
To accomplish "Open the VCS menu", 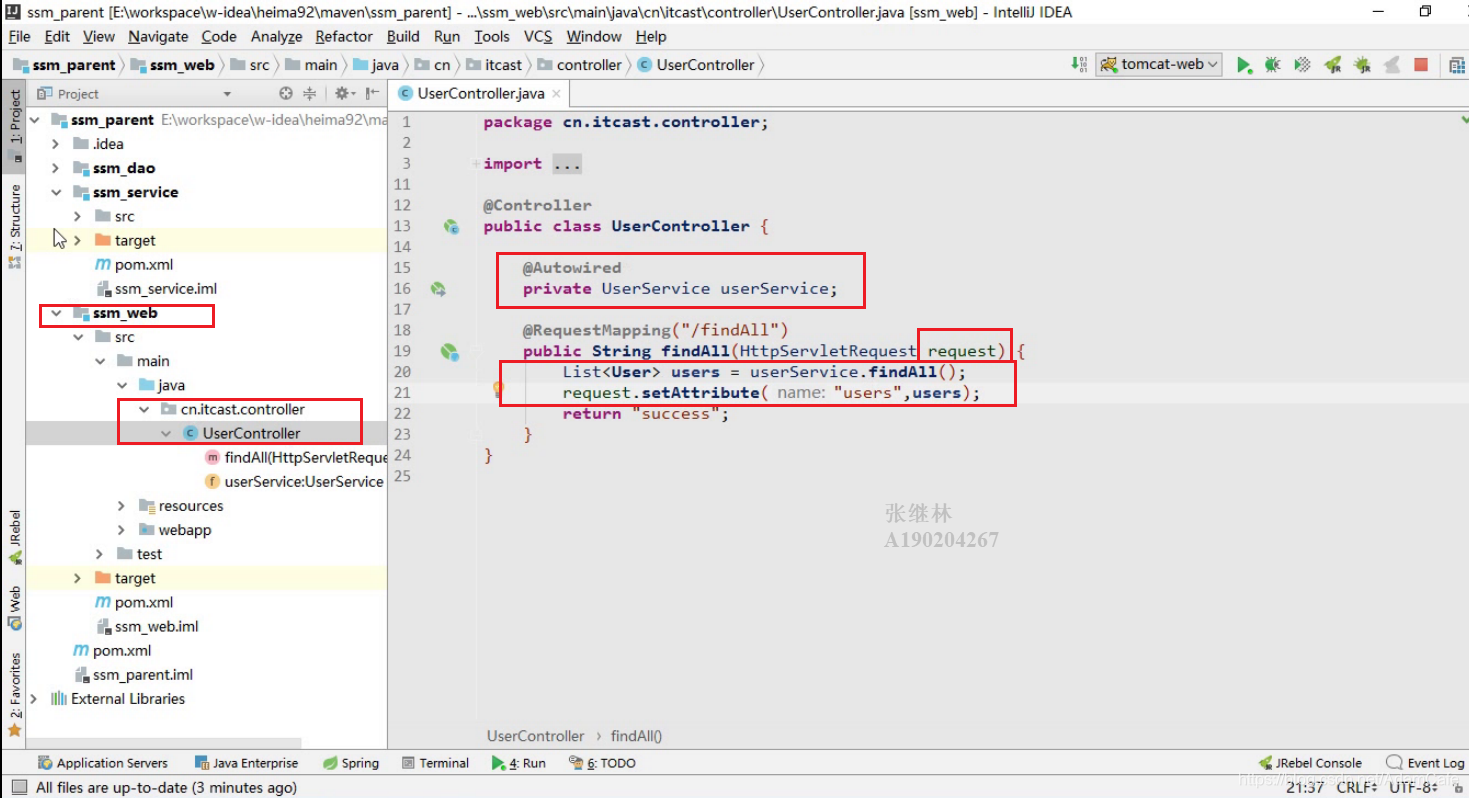I will (x=538, y=36).
